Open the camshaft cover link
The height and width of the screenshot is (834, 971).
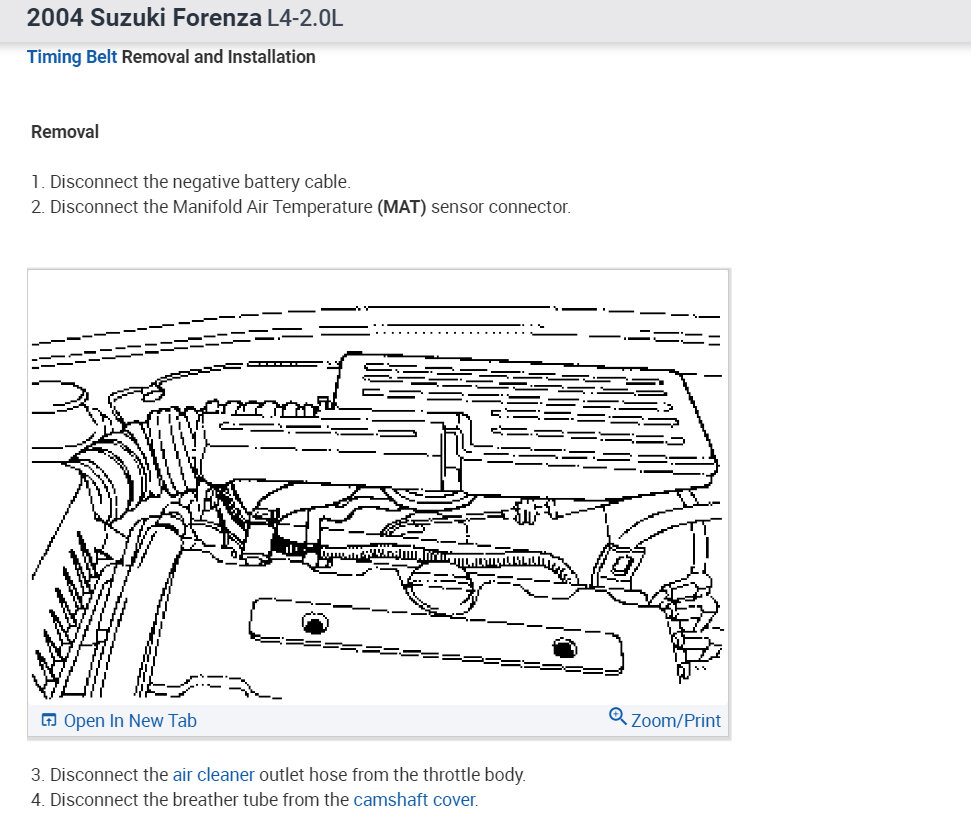pos(414,799)
